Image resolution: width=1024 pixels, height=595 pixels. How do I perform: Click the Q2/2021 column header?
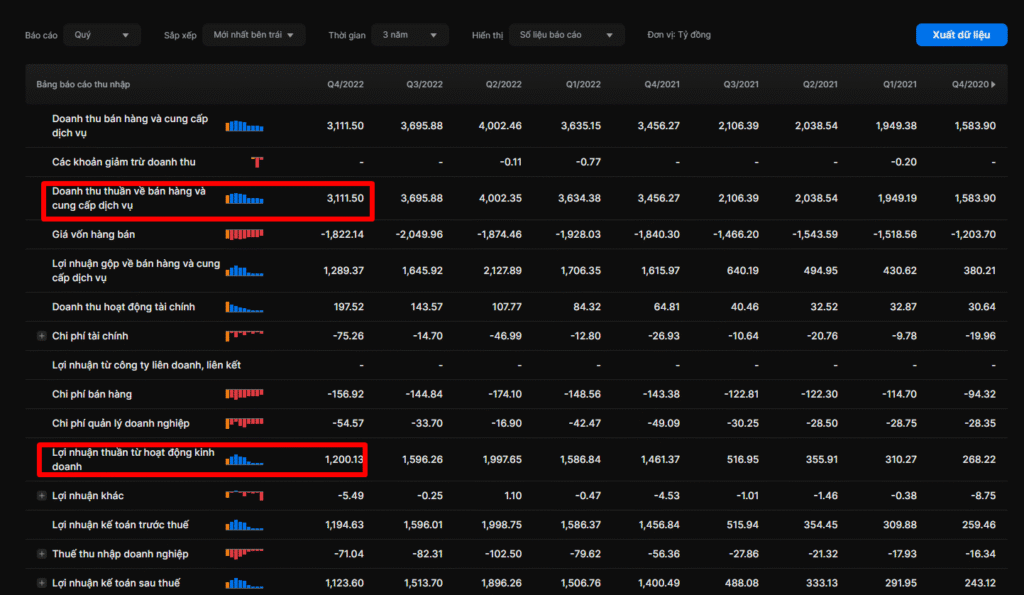pyautogui.click(x=820, y=84)
